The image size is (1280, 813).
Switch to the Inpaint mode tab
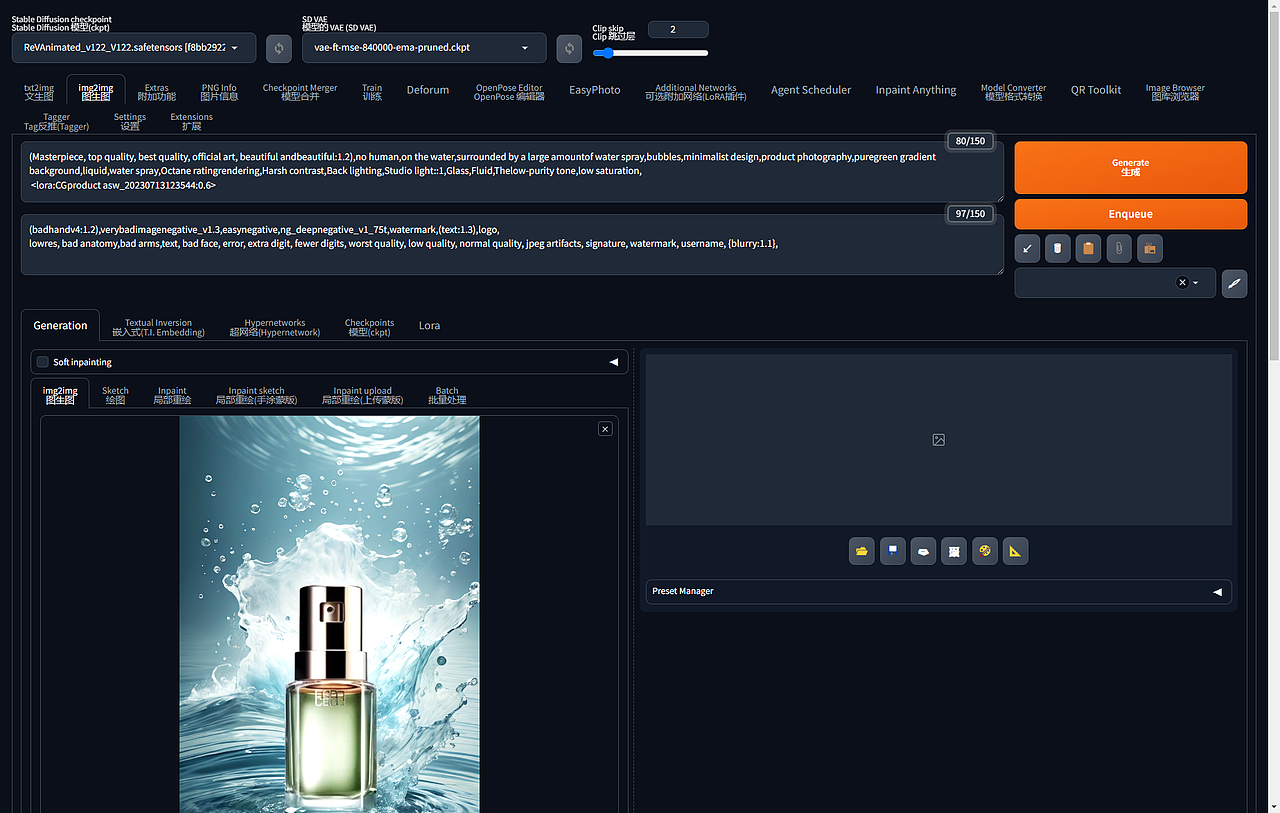(x=172, y=395)
